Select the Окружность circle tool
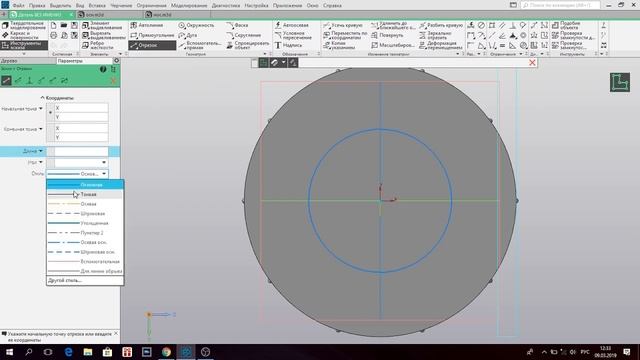 tap(196, 25)
